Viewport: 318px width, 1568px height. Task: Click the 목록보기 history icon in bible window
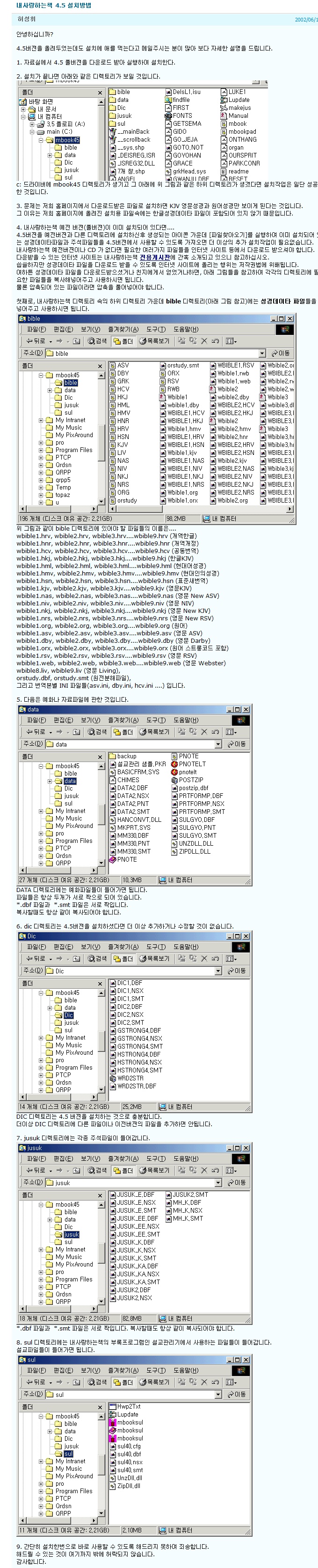tap(155, 341)
